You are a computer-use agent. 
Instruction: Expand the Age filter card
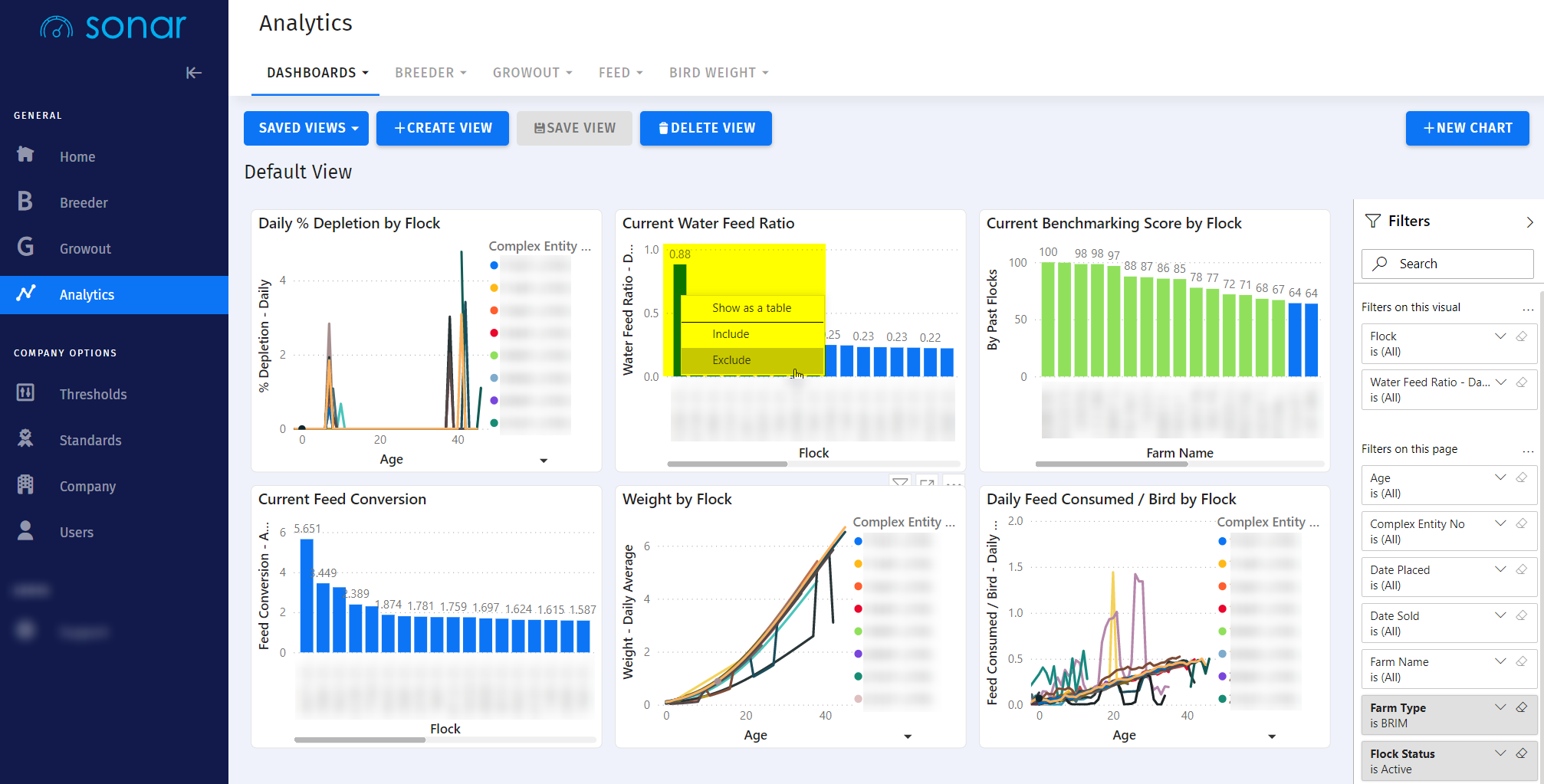(1500, 477)
